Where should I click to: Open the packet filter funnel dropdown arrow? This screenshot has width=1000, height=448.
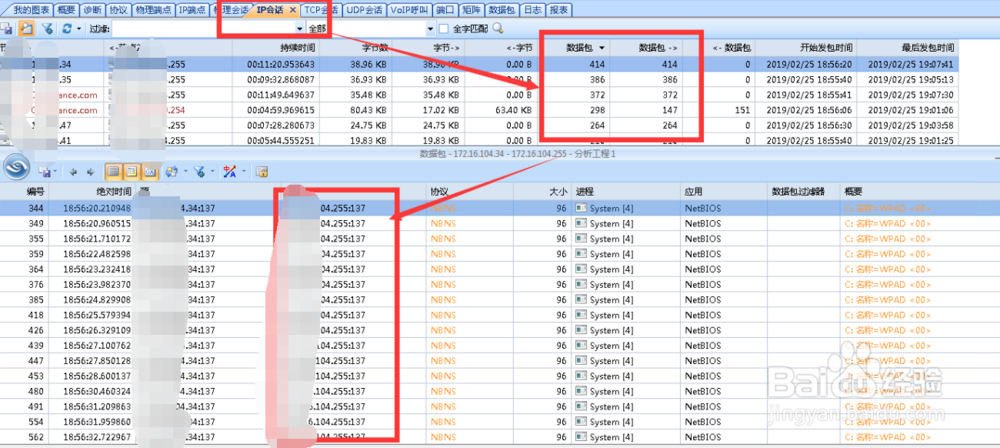coord(212,172)
